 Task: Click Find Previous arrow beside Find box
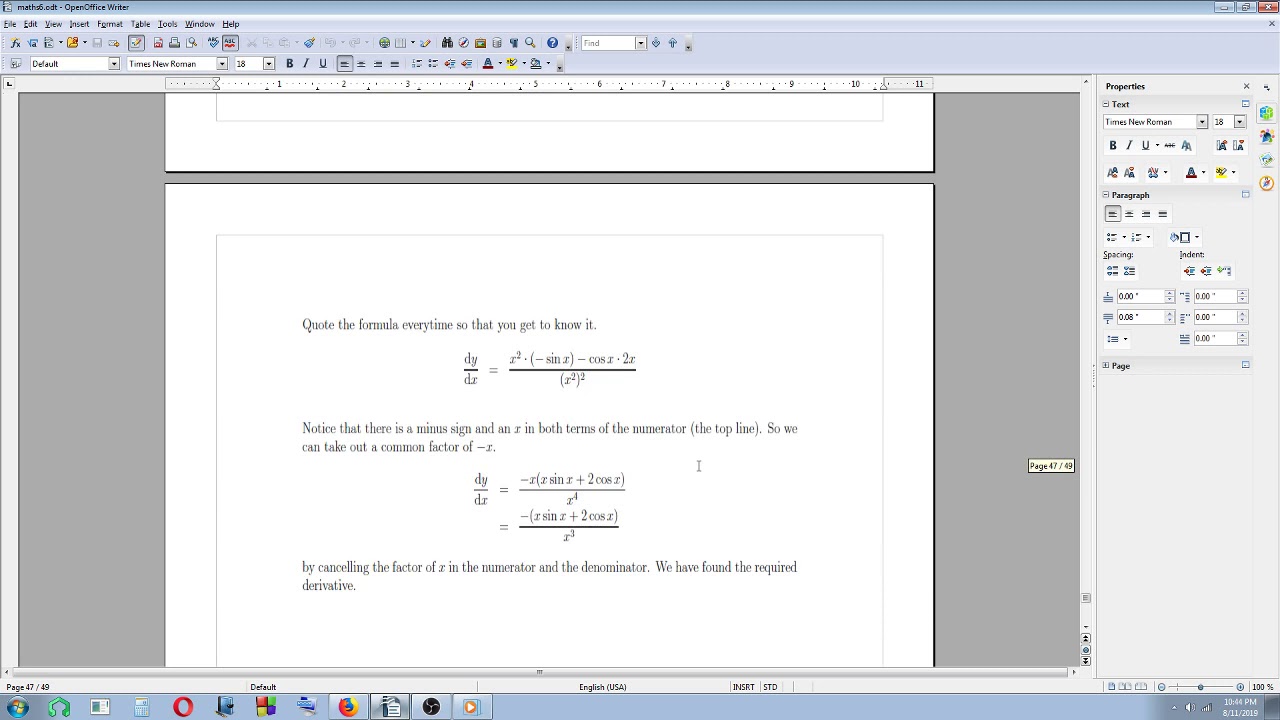tap(673, 43)
